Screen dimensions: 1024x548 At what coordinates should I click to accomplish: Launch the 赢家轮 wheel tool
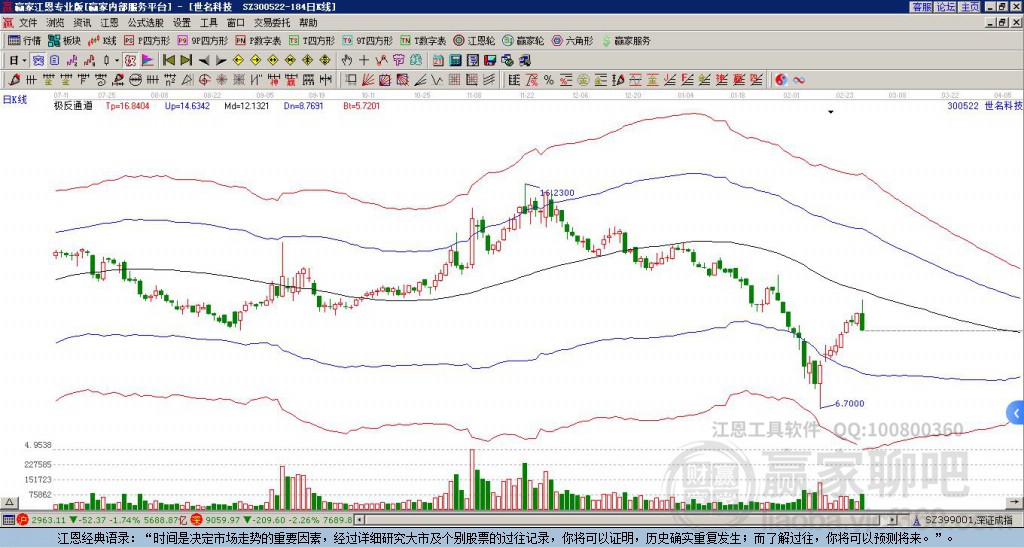point(523,40)
